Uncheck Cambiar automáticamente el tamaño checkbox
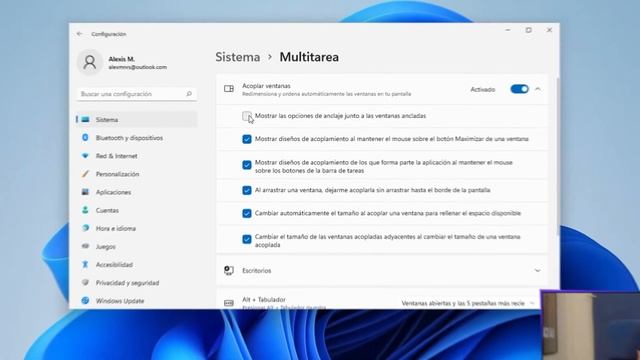640x360 pixels. click(247, 213)
